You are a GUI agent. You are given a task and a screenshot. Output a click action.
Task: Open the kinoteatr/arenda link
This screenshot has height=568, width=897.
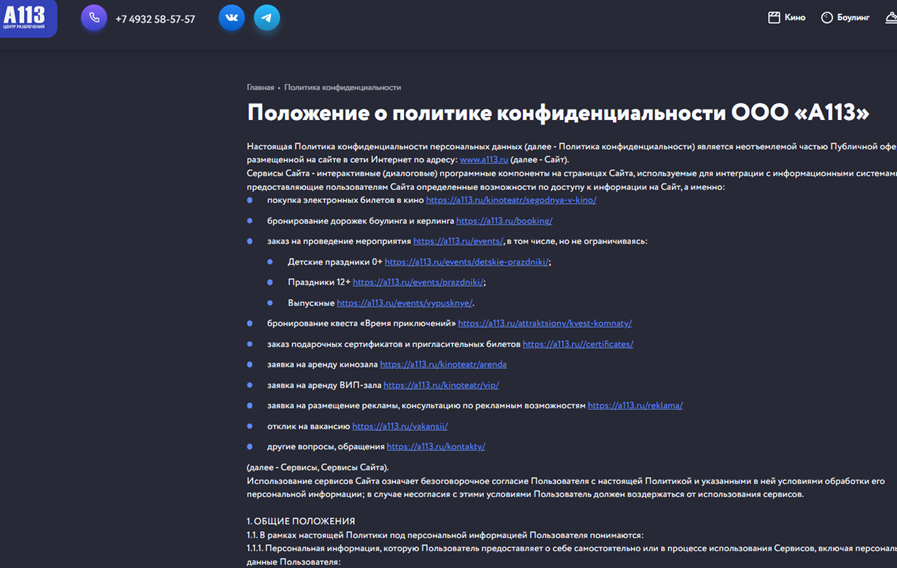443,364
